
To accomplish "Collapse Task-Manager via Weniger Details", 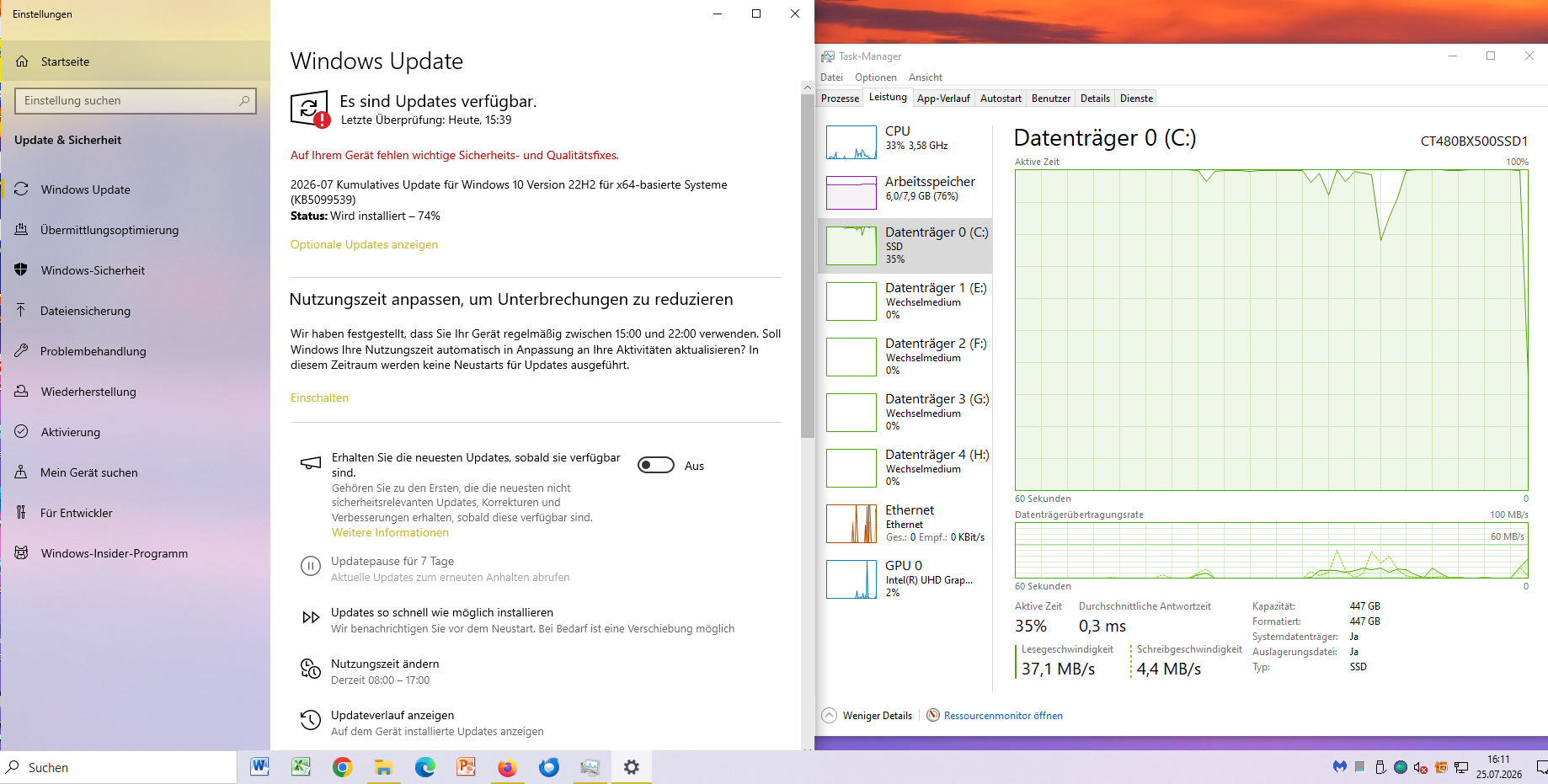I will 867,716.
